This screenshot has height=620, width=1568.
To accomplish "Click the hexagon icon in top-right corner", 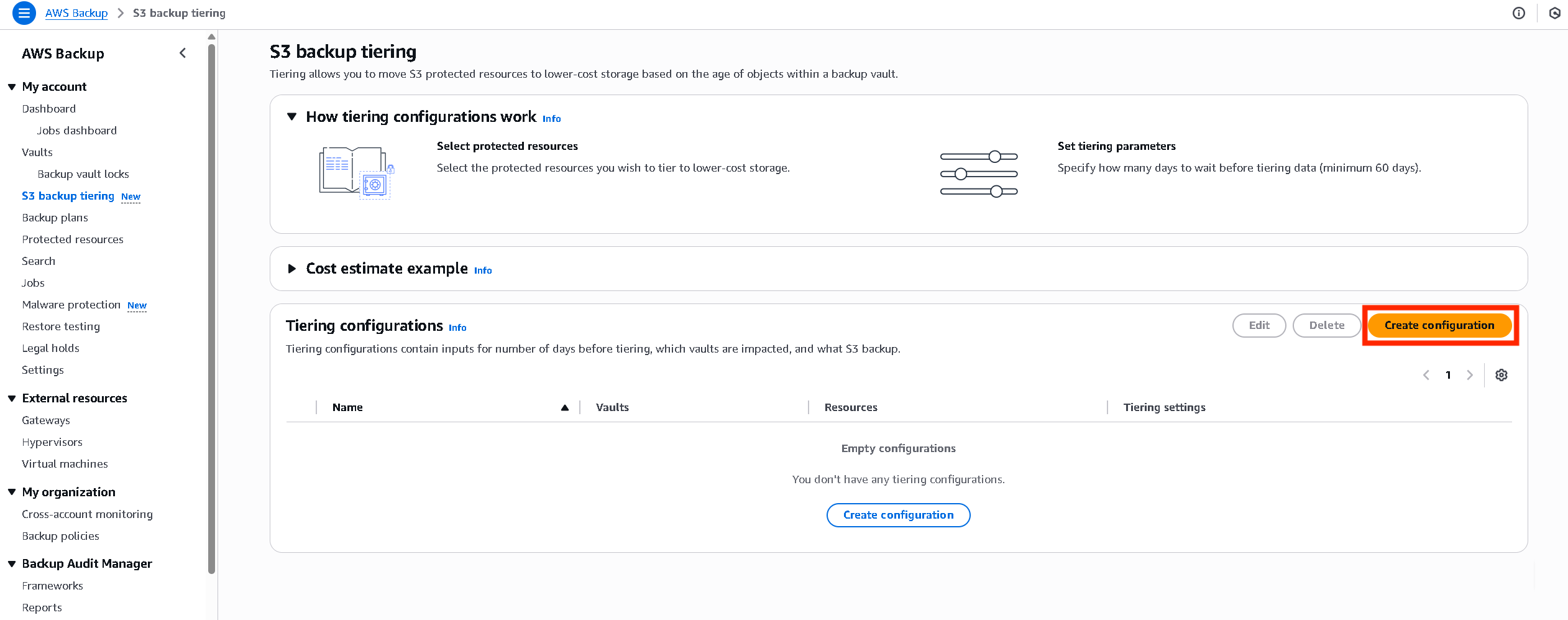I will pos(1554,13).
